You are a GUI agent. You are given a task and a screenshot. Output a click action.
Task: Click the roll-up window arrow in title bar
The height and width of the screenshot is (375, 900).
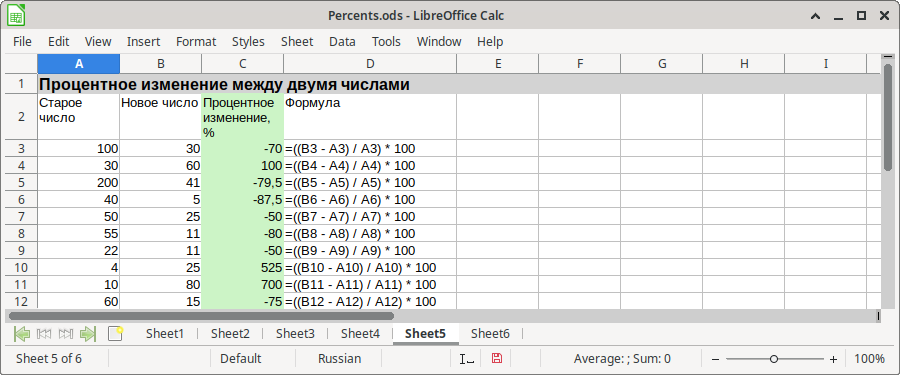point(815,16)
